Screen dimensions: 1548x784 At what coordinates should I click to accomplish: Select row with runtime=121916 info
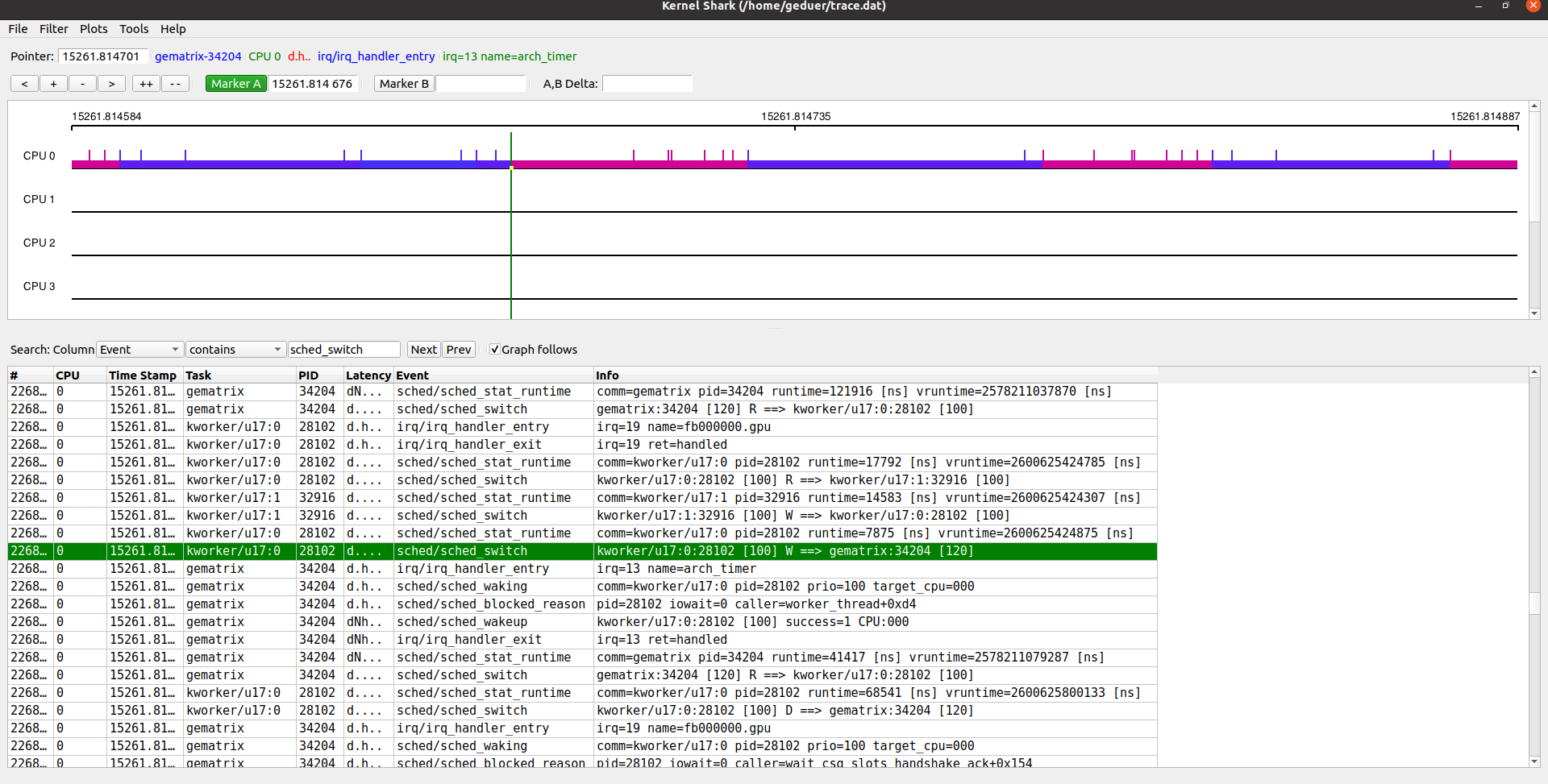click(x=583, y=392)
